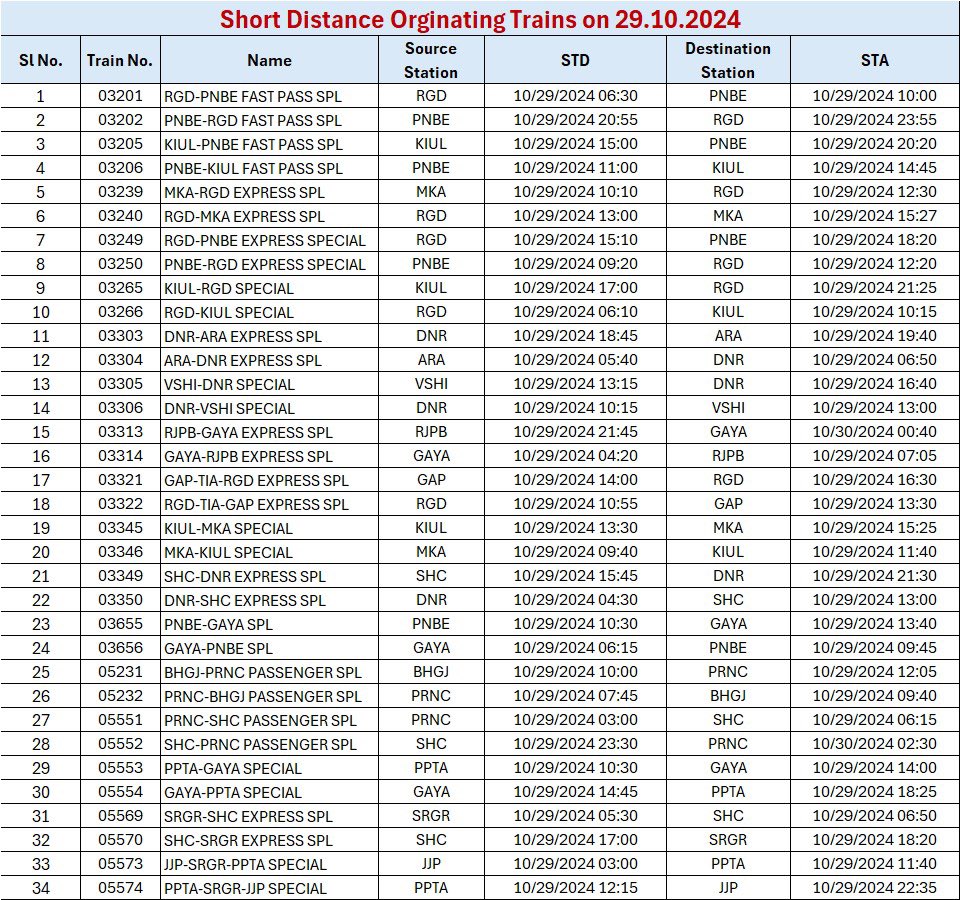960x900 pixels.
Task: Click the name 'PNBE-GAYA SPL'
Action: pos(218,624)
